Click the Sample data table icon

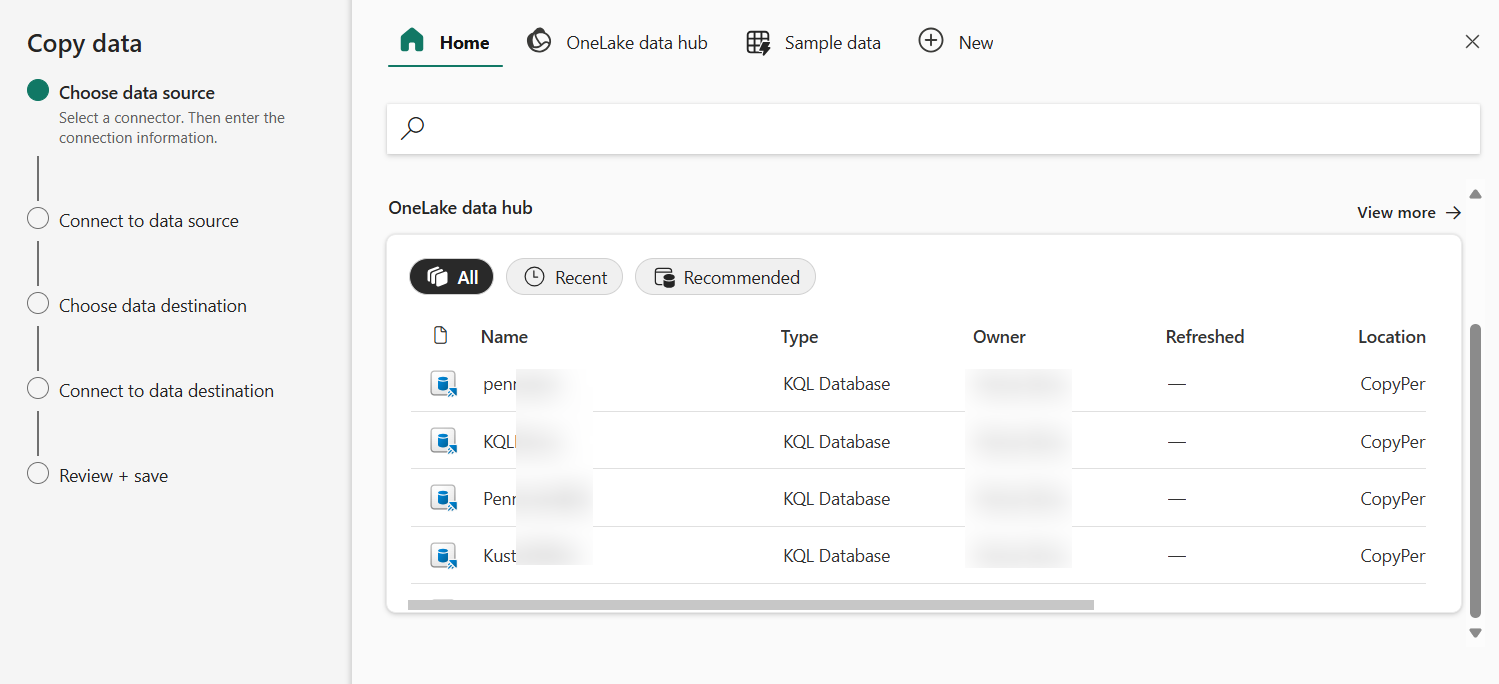pyautogui.click(x=758, y=43)
